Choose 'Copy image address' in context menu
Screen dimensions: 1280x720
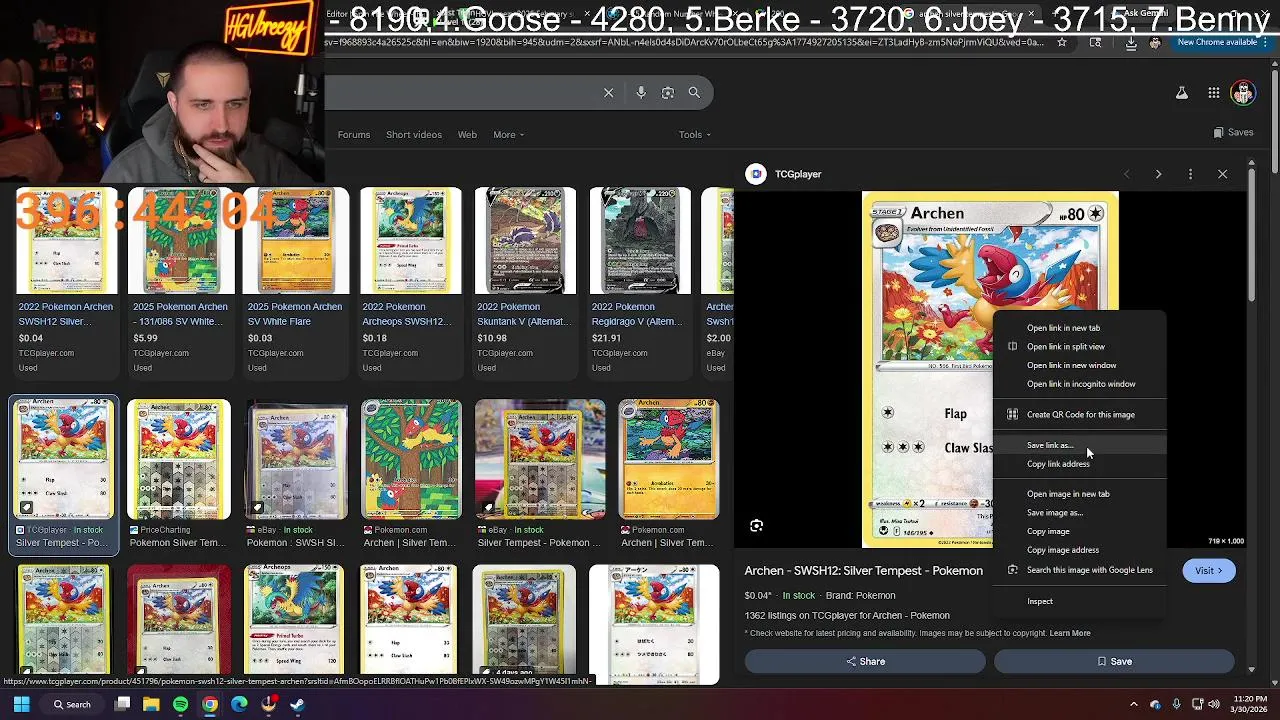1081,550
